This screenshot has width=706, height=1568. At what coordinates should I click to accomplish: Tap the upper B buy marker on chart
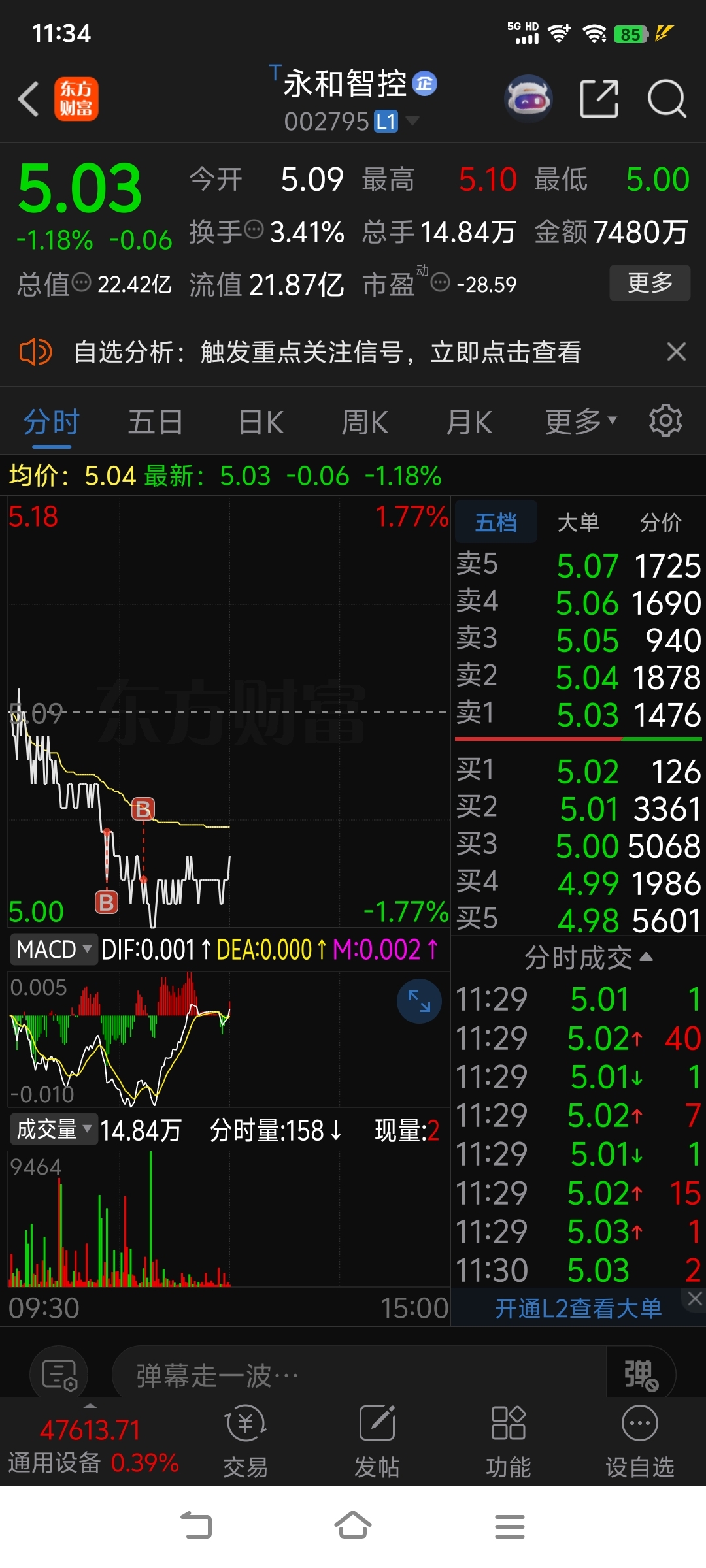click(x=143, y=809)
